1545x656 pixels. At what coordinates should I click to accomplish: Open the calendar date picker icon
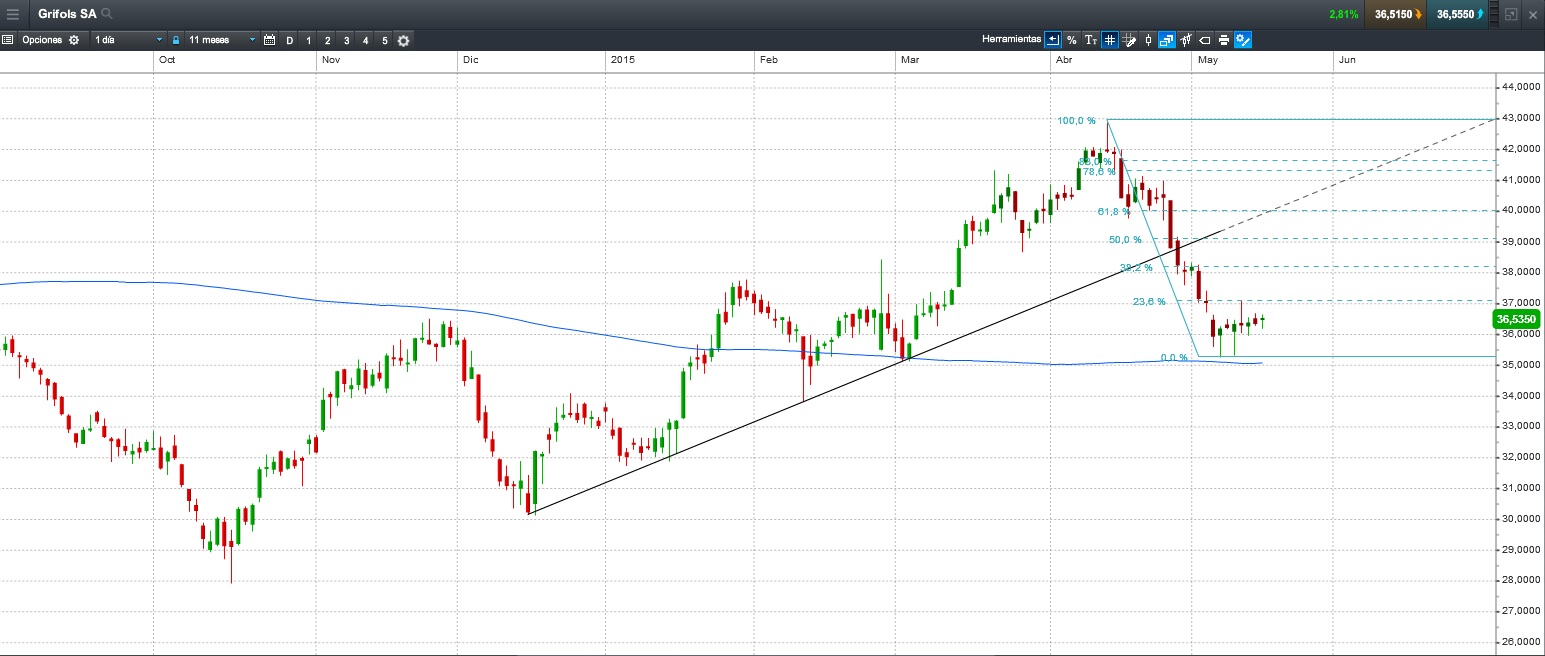tap(269, 40)
